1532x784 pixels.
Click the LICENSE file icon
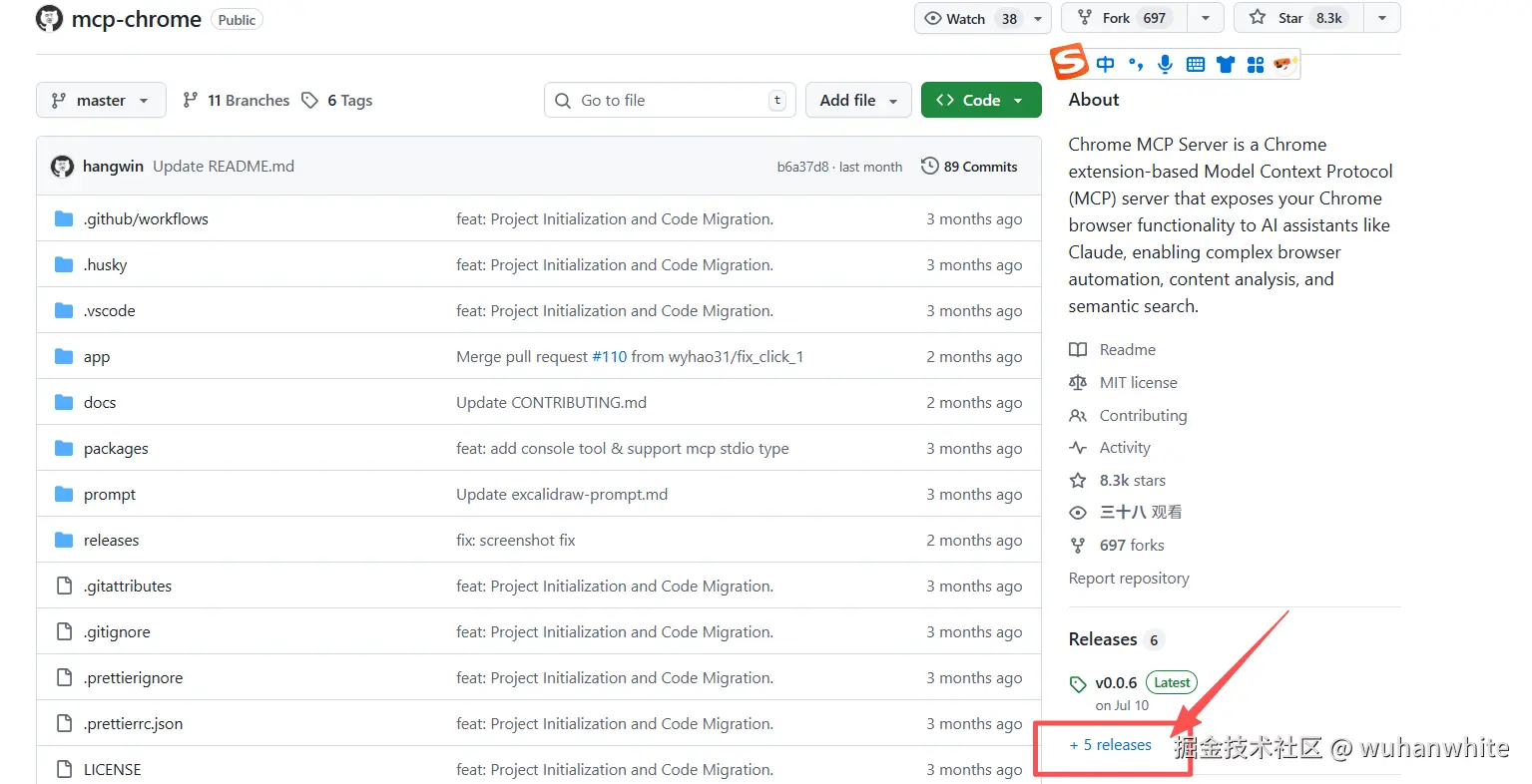point(64,769)
